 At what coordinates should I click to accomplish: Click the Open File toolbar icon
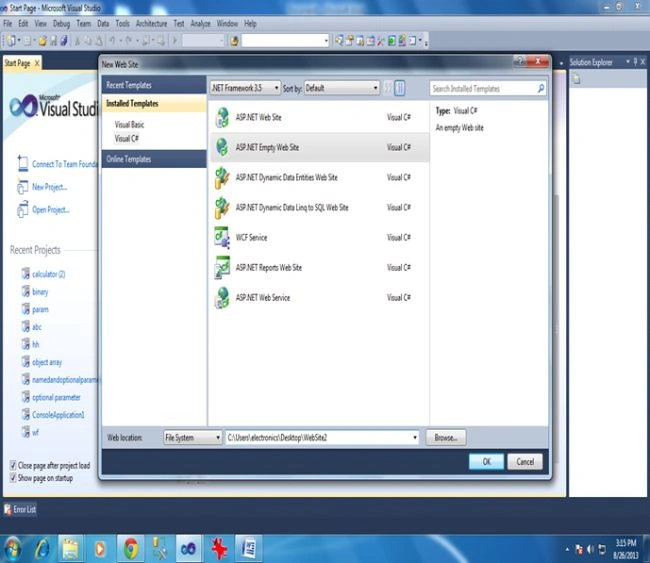click(43, 41)
